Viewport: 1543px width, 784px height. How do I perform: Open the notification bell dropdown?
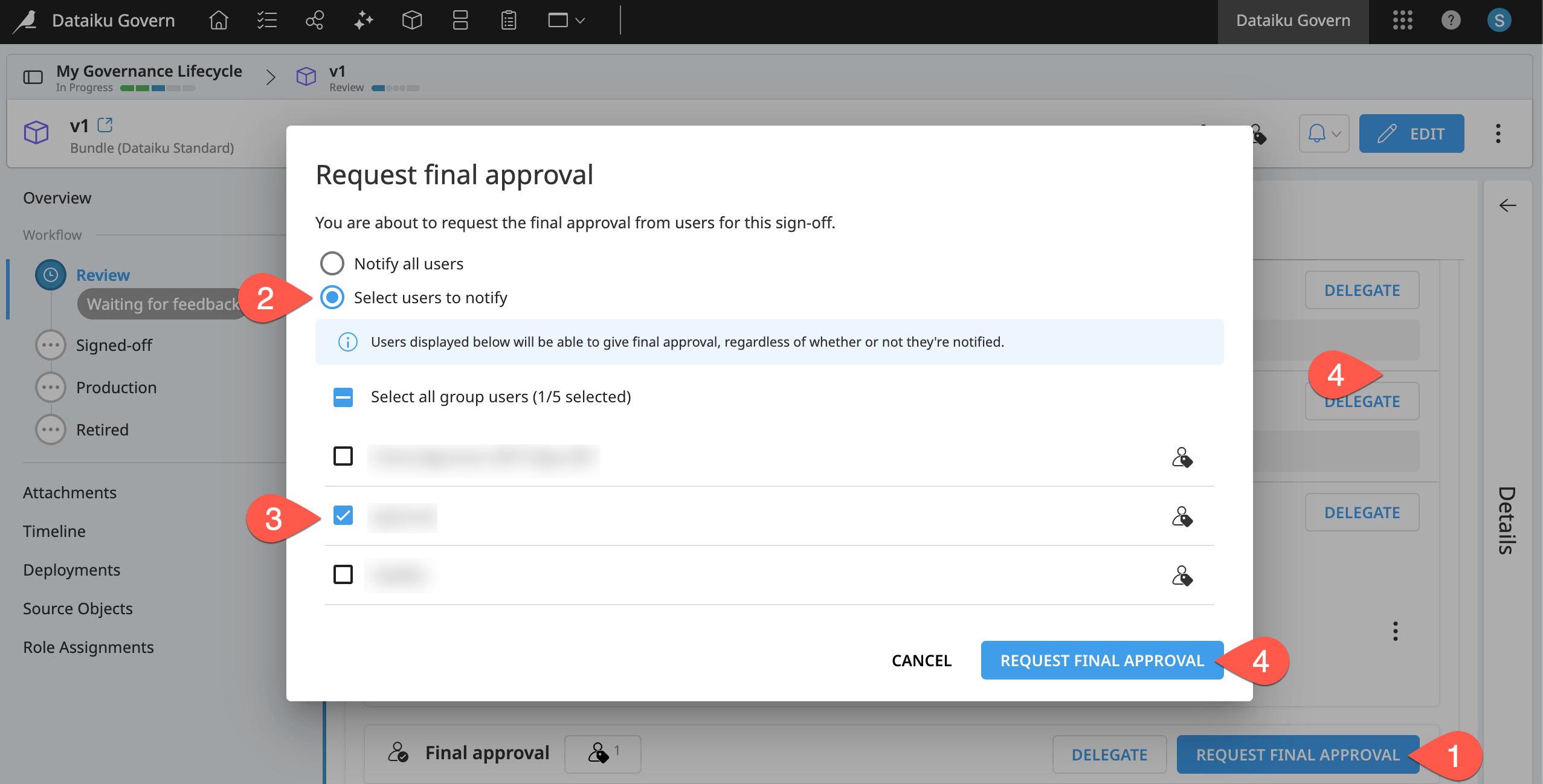[1324, 133]
